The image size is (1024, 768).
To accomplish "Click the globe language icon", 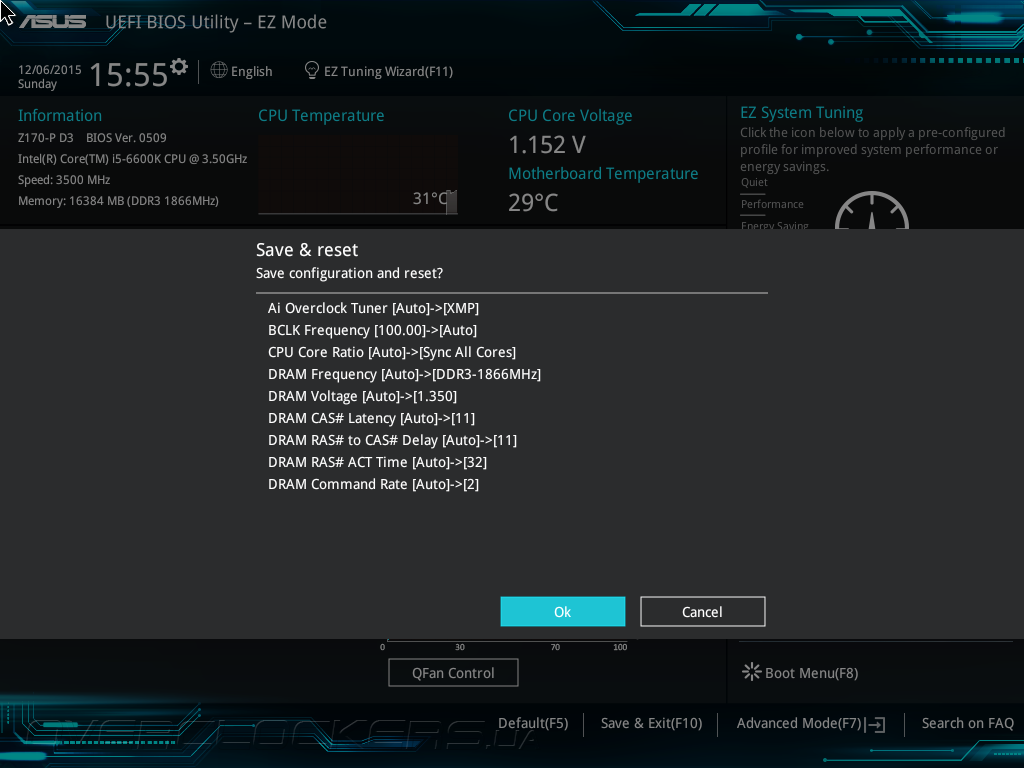I will pyautogui.click(x=219, y=70).
